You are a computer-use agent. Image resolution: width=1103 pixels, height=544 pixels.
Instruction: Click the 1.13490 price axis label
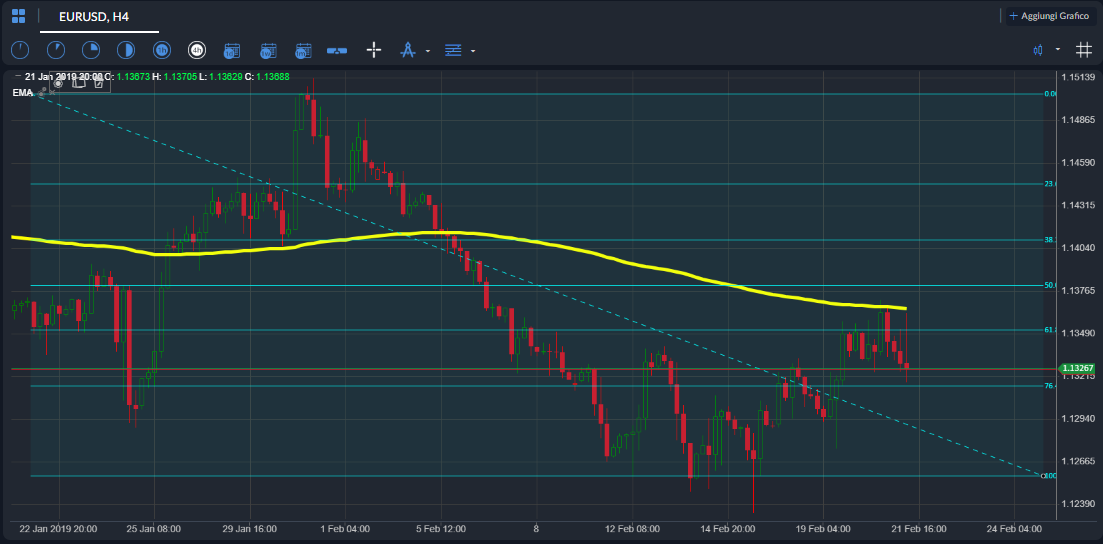[1077, 333]
